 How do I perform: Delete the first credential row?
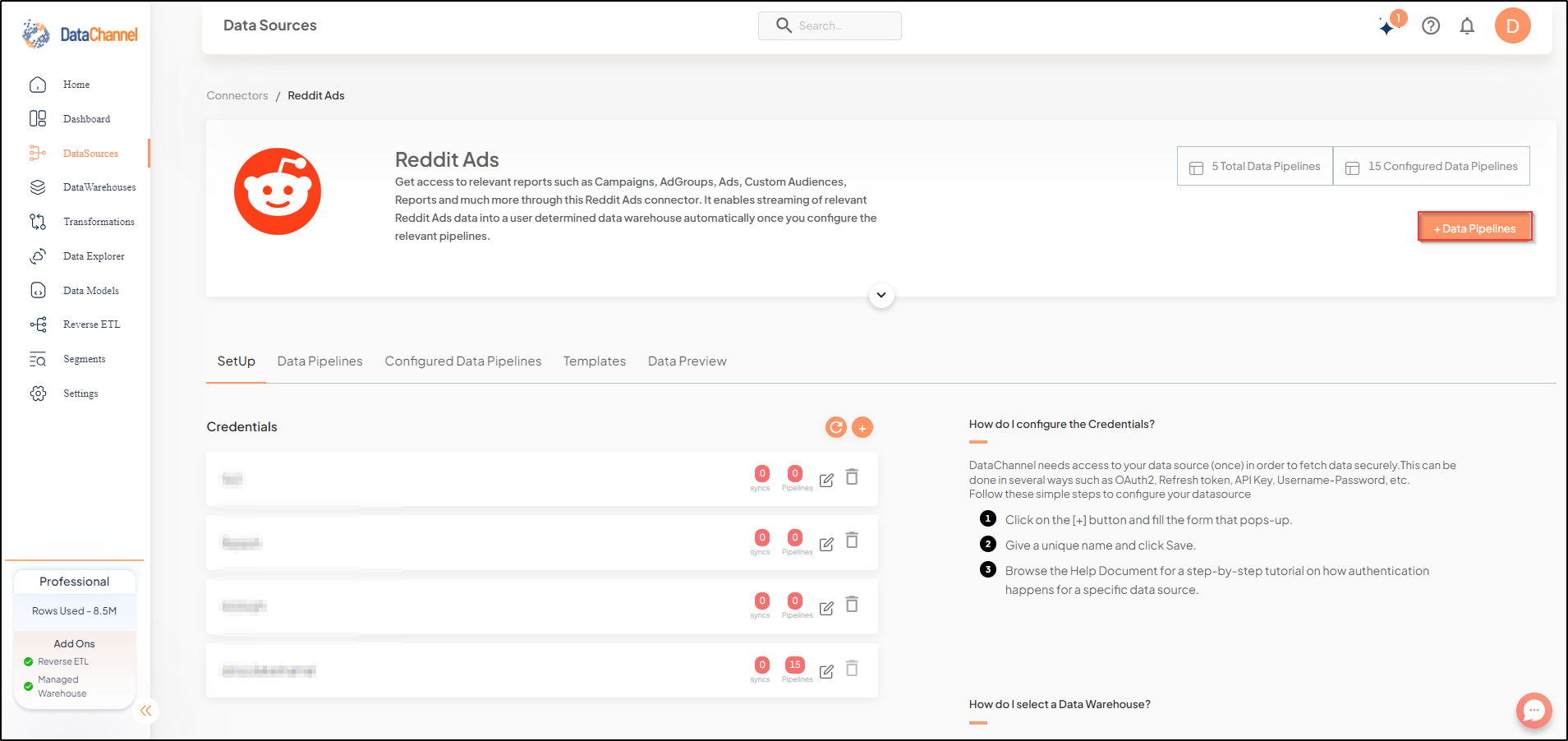coord(853,477)
